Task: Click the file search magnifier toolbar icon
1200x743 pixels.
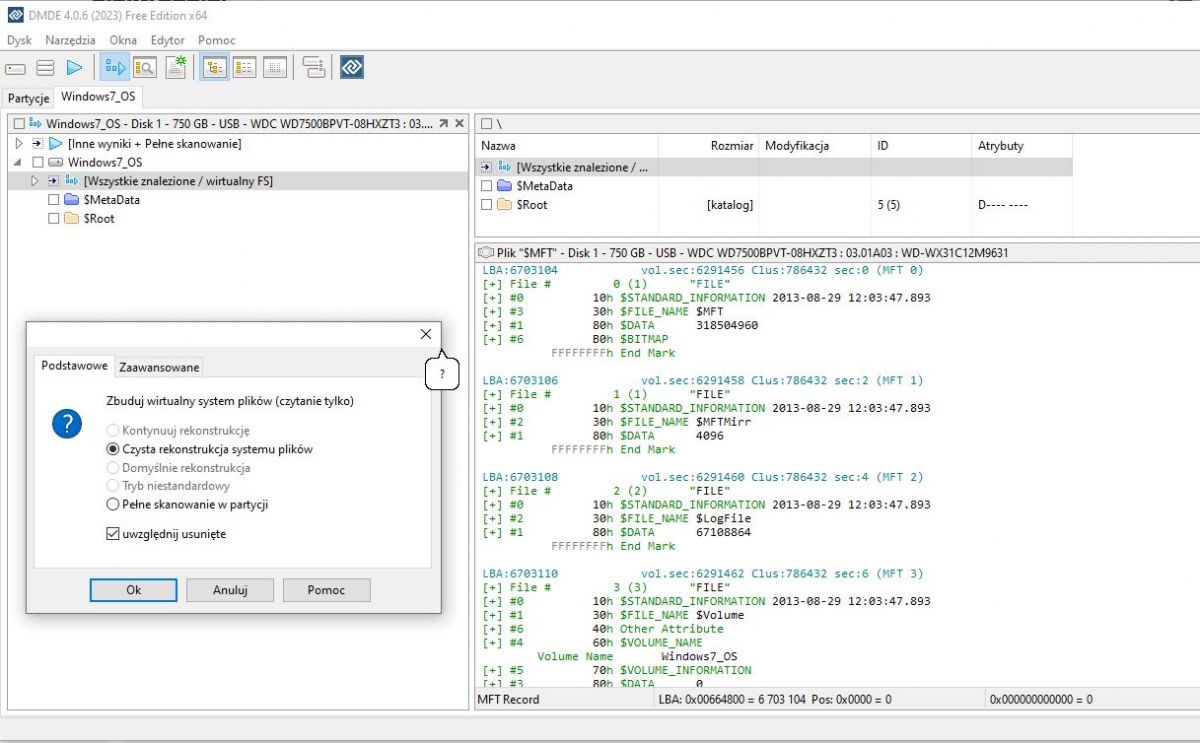Action: [x=144, y=68]
